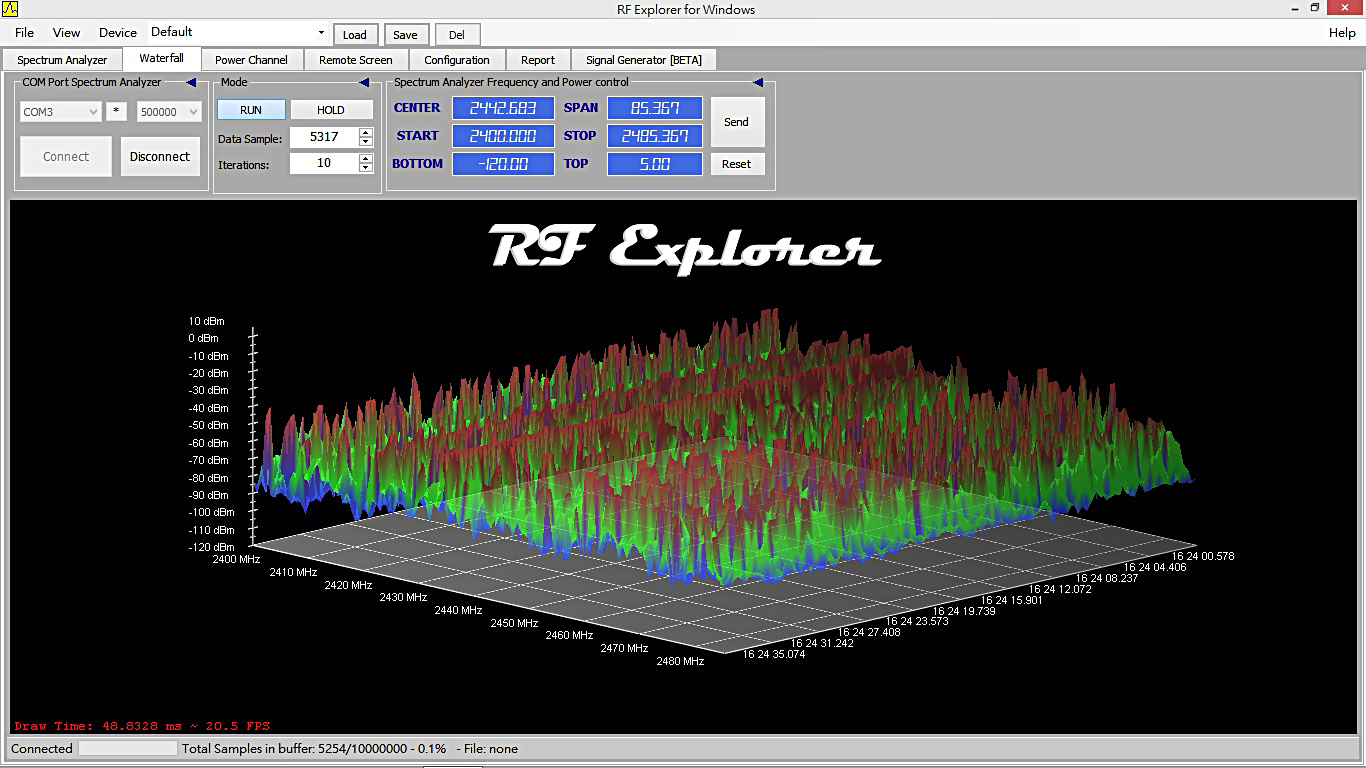
Task: Click the Iterations value field
Action: coord(323,162)
